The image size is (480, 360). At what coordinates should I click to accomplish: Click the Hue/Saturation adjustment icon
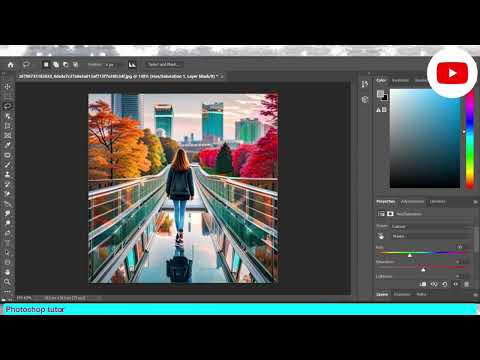[381, 214]
